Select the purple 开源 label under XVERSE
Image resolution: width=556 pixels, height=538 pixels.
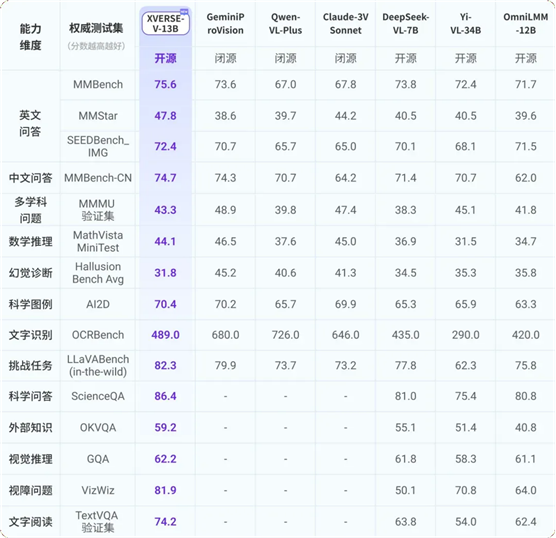(x=165, y=58)
